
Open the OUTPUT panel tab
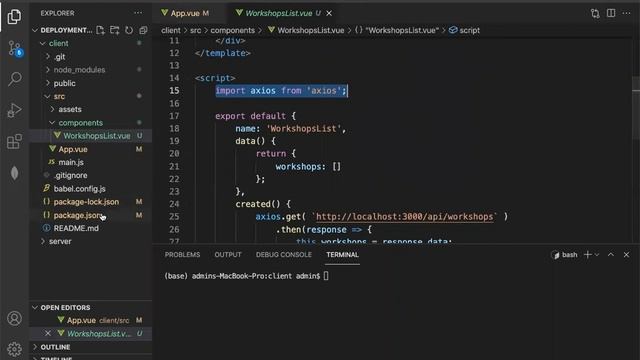tap(228, 255)
